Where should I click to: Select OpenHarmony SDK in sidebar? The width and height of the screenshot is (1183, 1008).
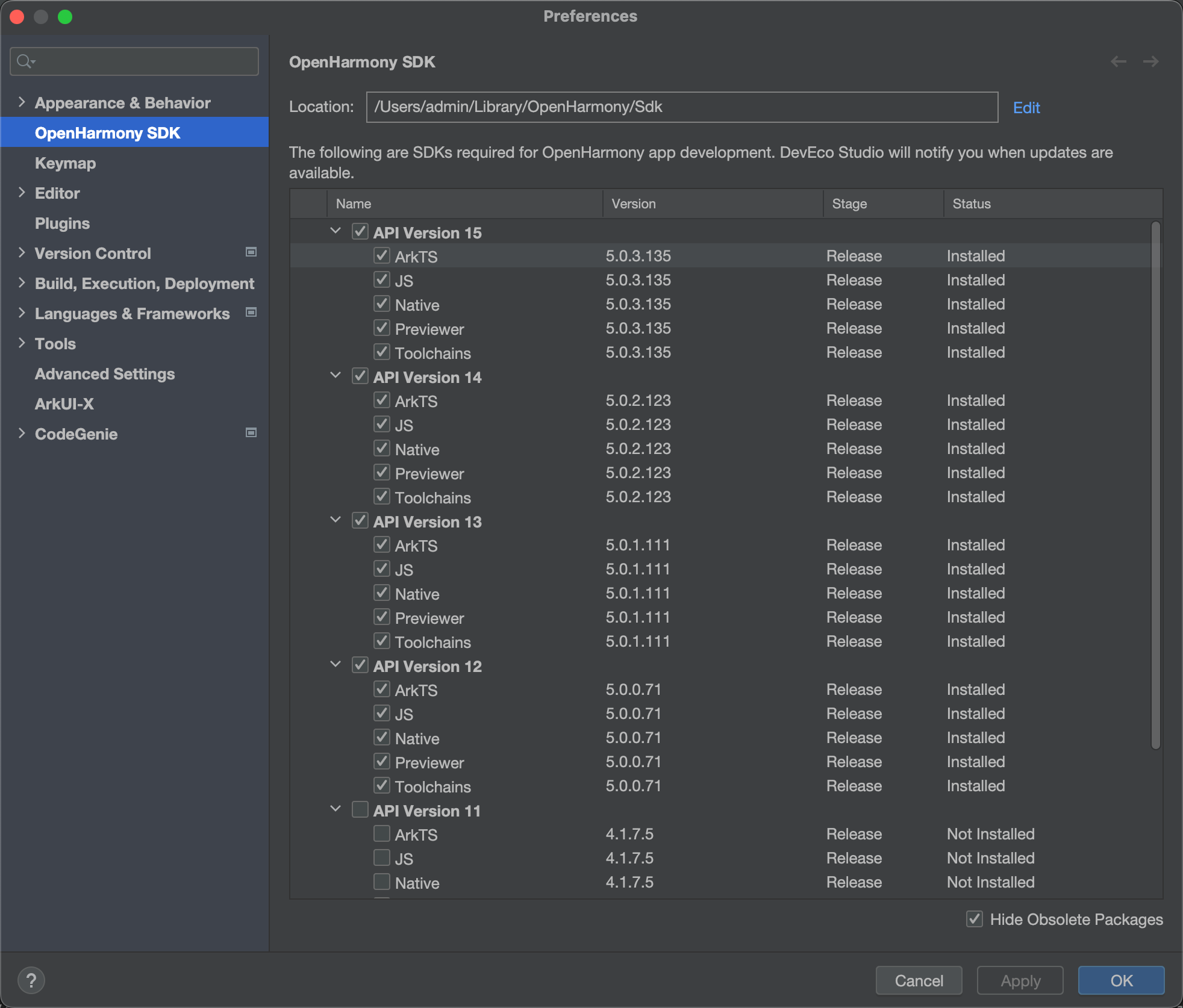(134, 132)
